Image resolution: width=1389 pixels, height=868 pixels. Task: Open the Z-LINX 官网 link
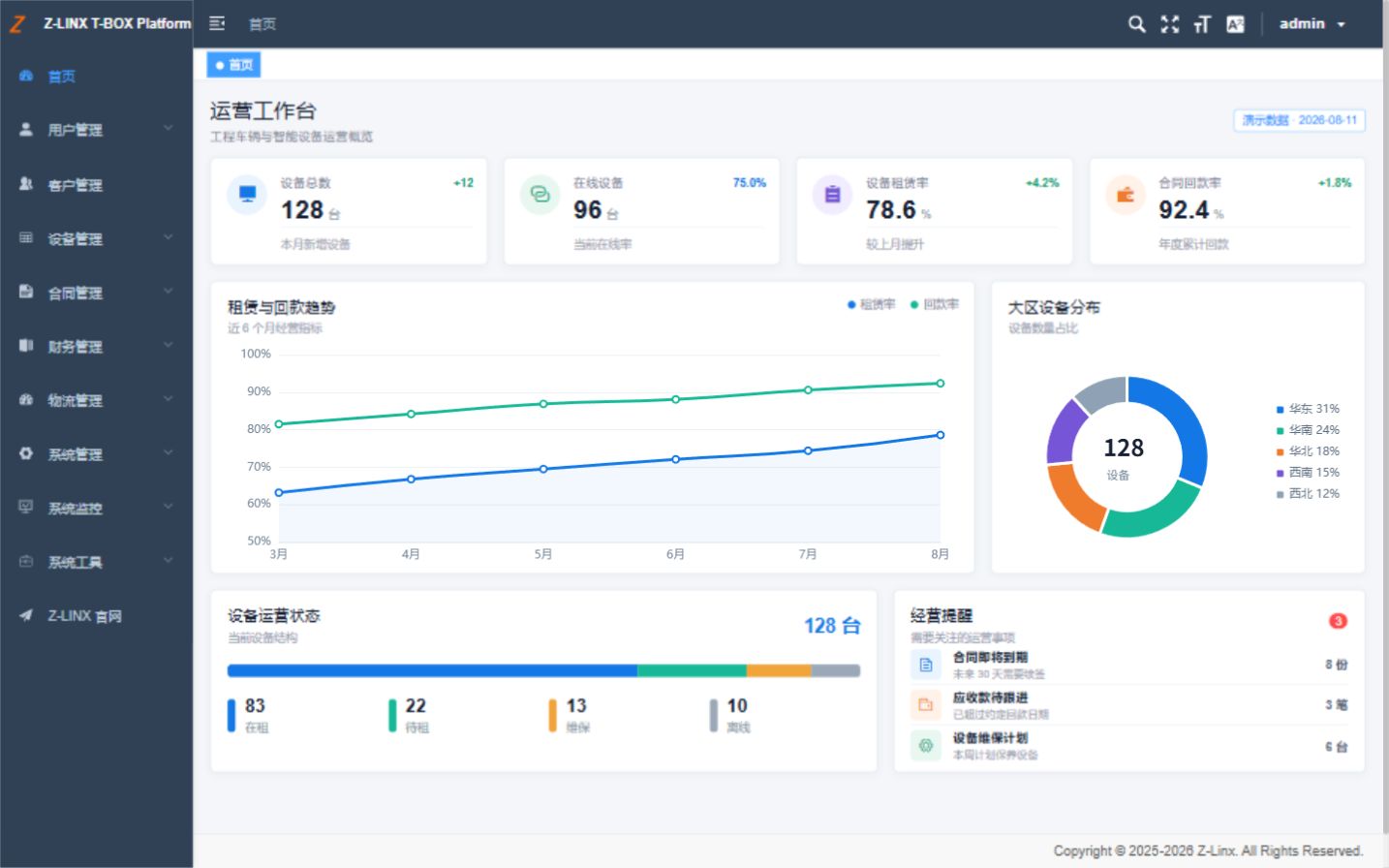(97, 615)
